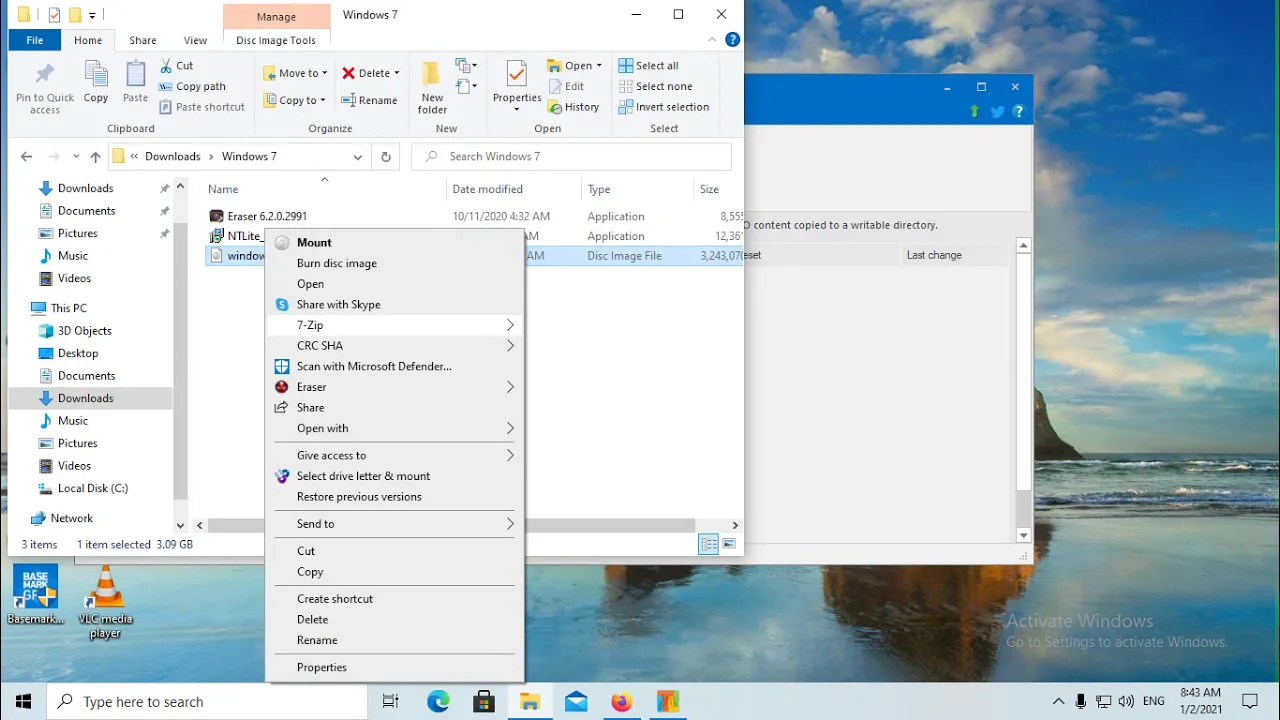This screenshot has width=1280, height=720.
Task: Click the Twitter icon in NTLite window
Action: (x=997, y=112)
